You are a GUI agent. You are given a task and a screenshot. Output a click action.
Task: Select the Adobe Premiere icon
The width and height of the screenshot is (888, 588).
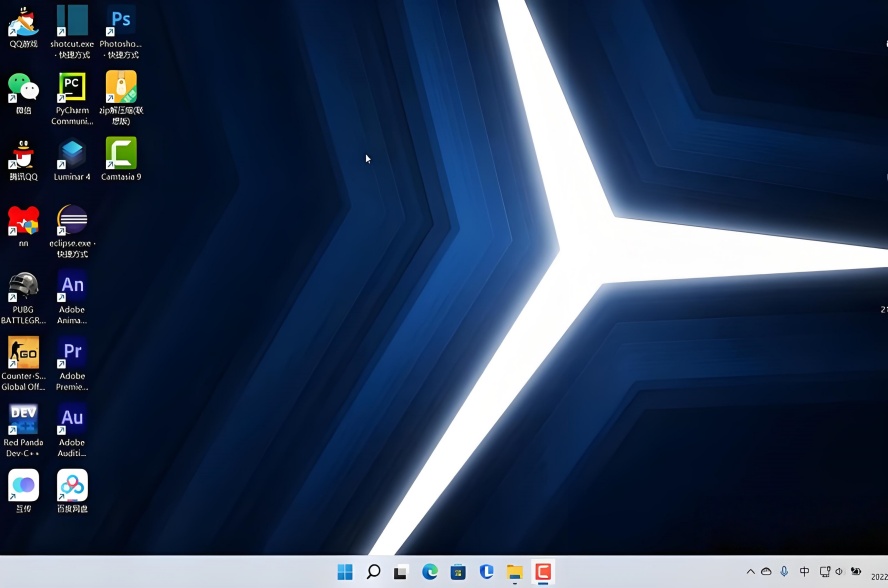(72, 353)
